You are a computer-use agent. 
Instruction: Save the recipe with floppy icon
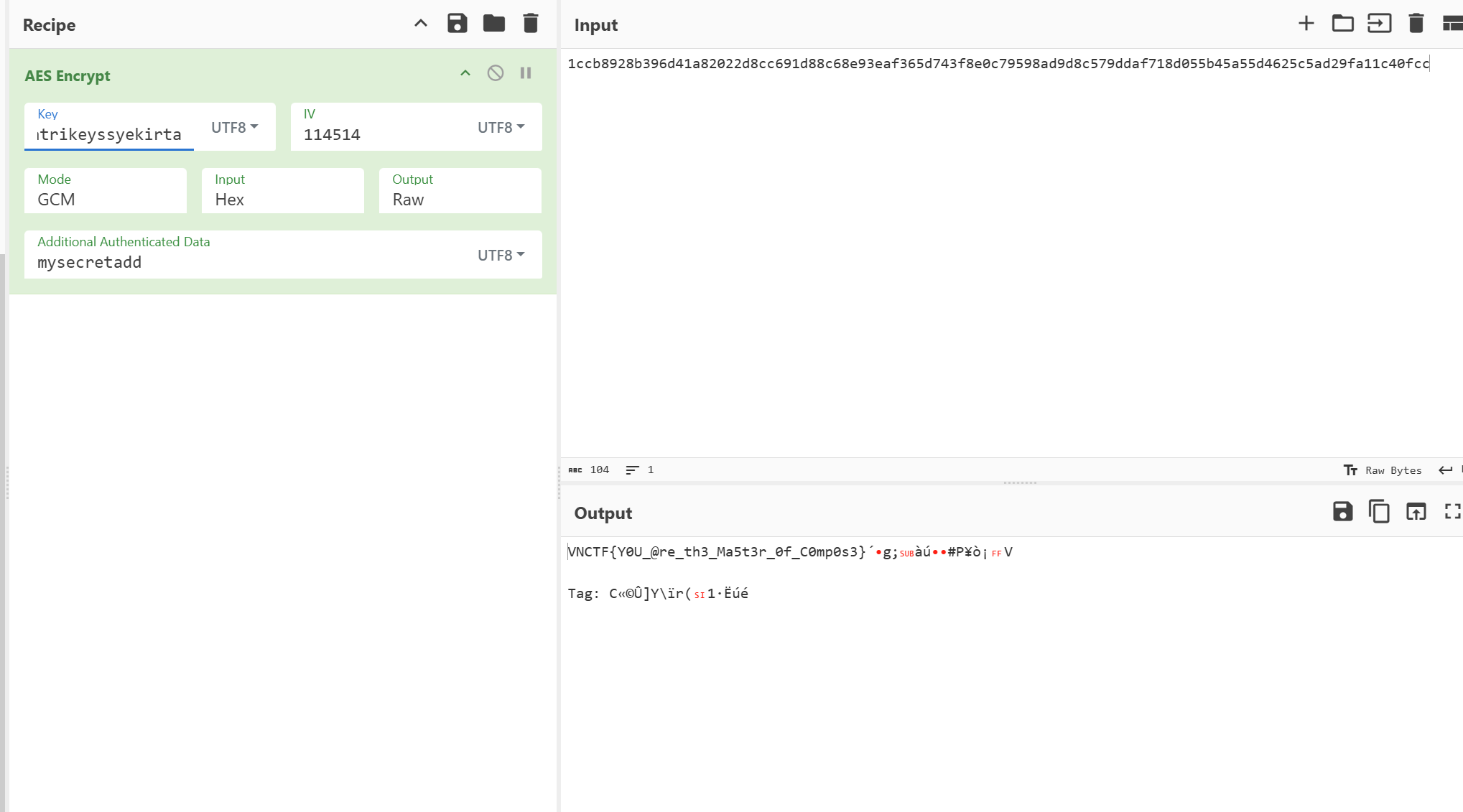coord(457,24)
